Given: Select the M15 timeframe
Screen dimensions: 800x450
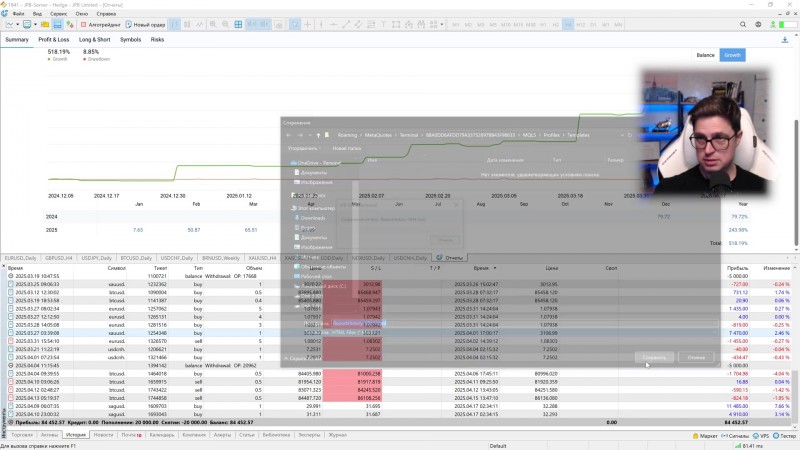Looking at the screenshot, I should click(518, 24).
